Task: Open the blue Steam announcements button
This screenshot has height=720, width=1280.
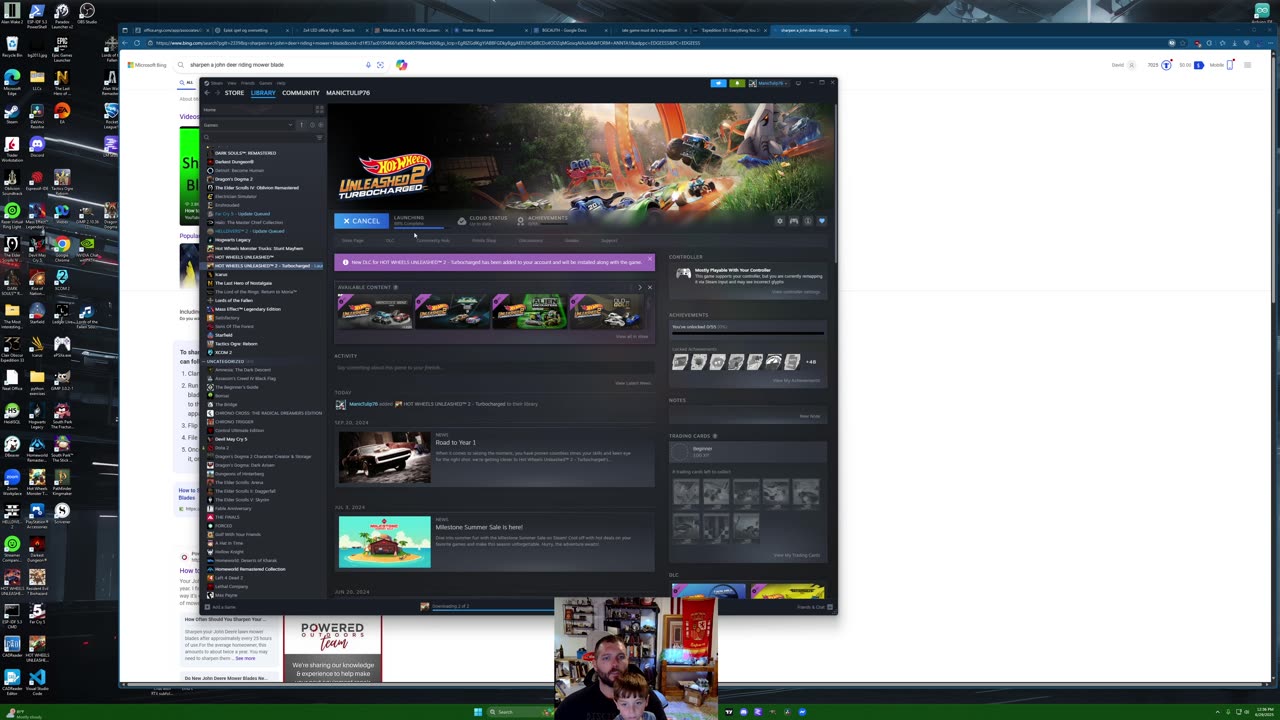Action: [718, 83]
